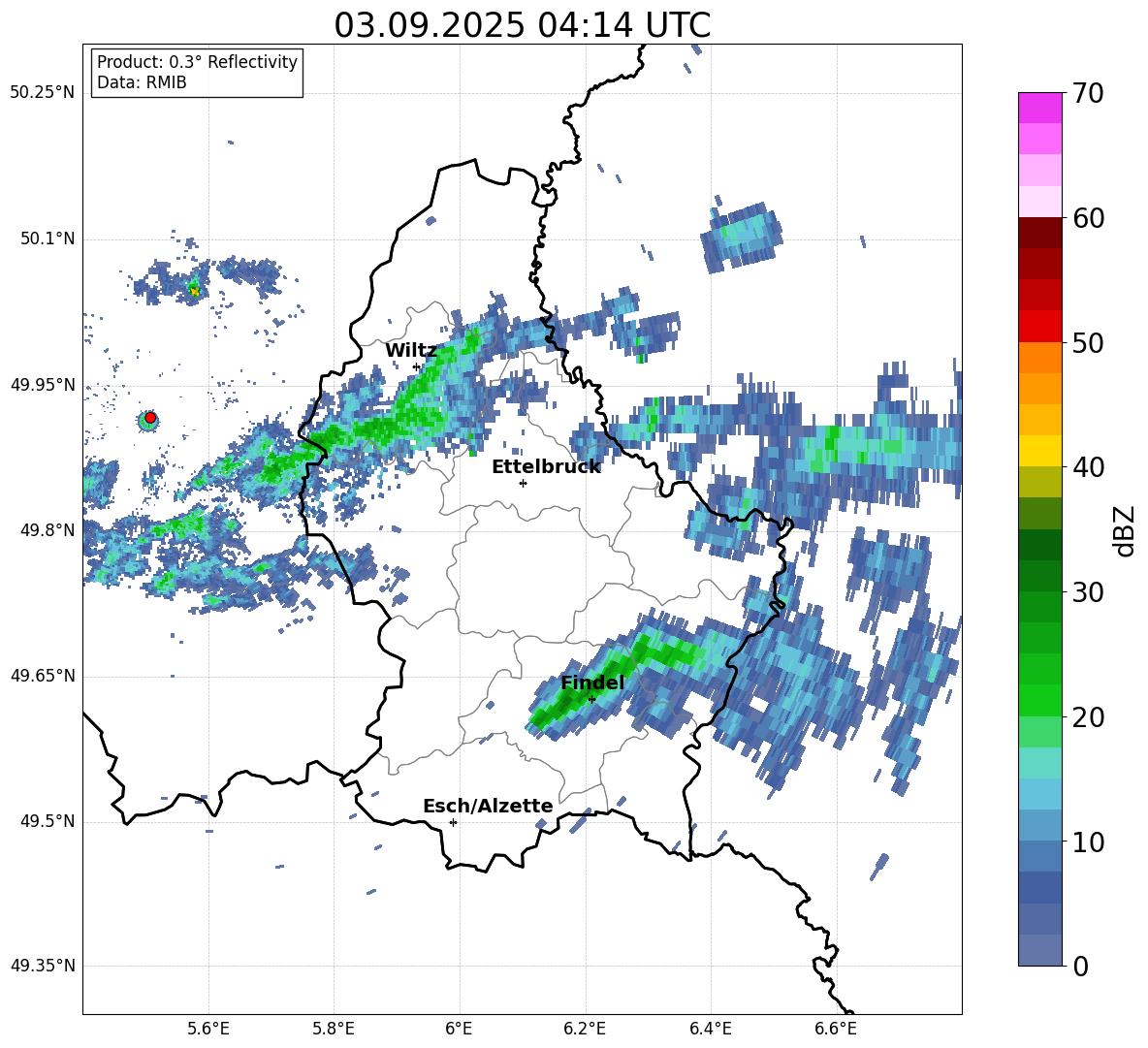
Task: Click the 6.2°E longitude label
Action: [x=585, y=1029]
